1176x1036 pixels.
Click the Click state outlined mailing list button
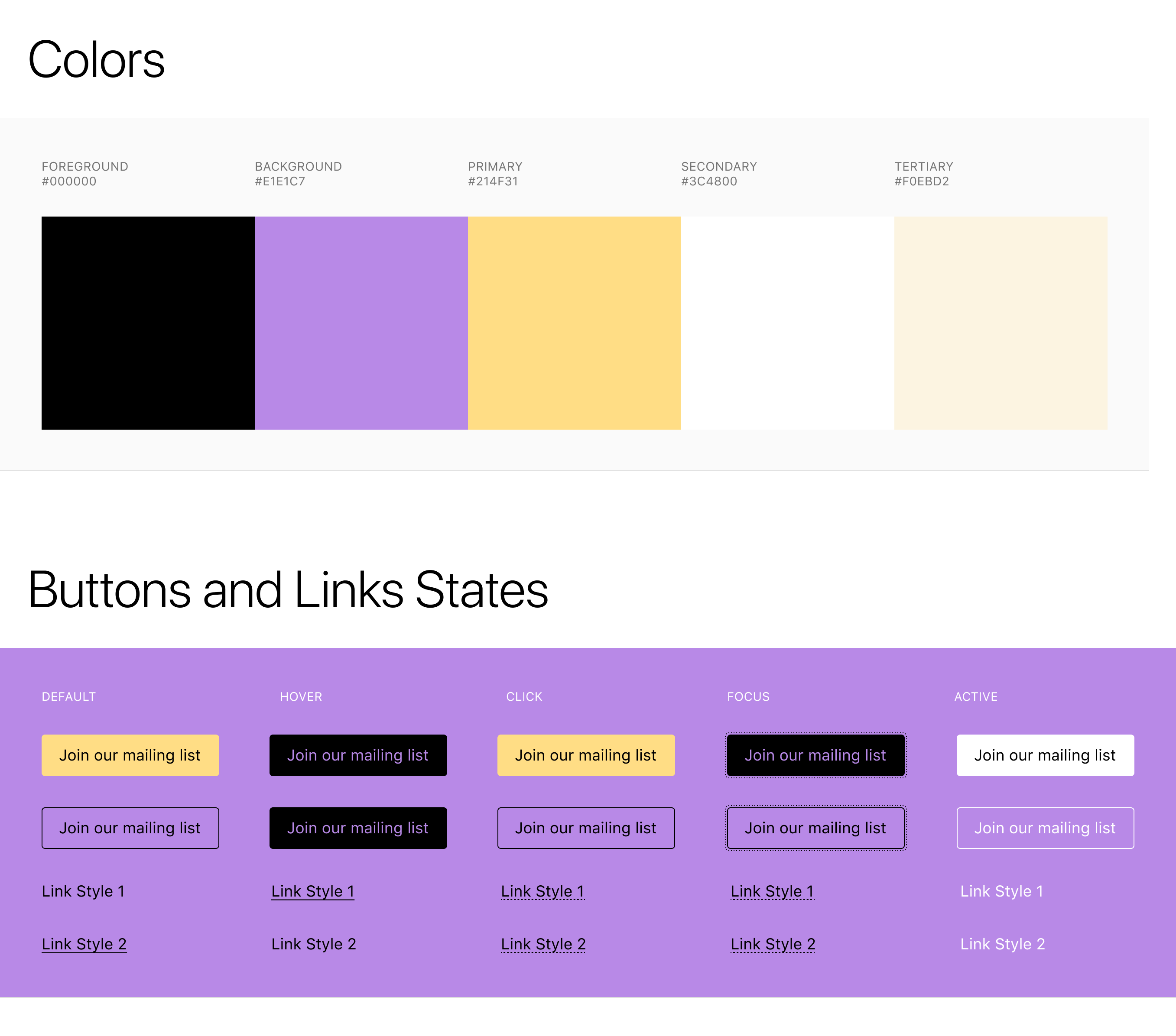[x=586, y=828]
